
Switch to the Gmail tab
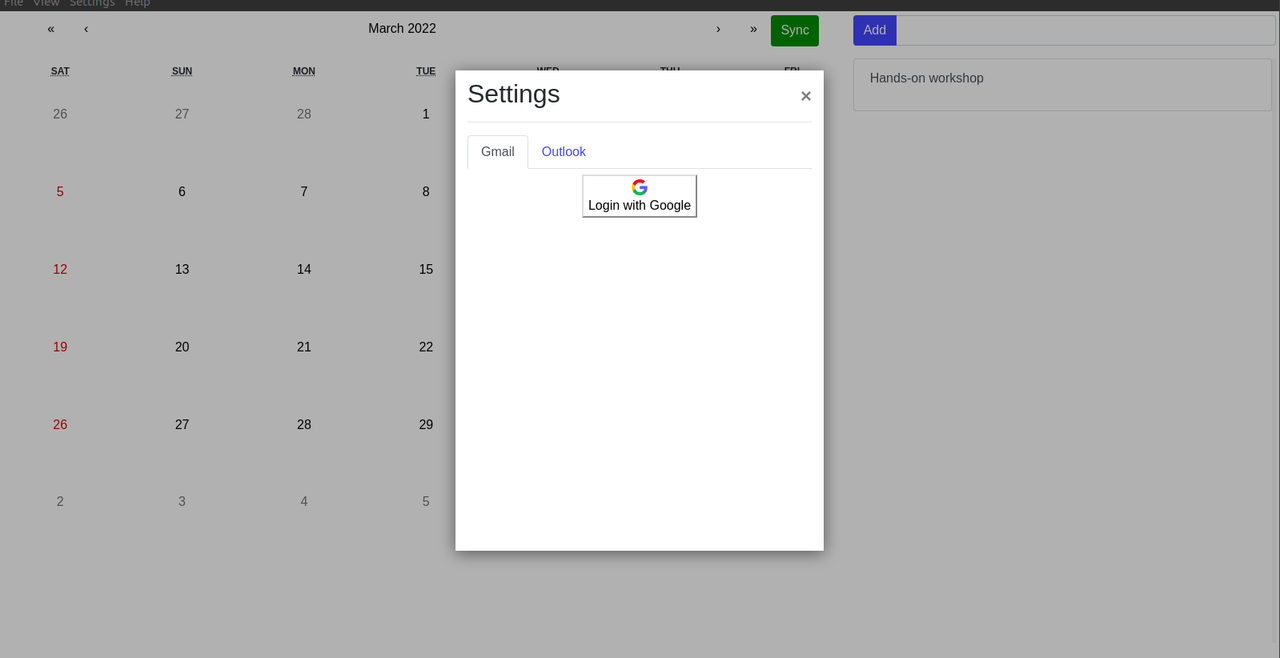tap(498, 152)
